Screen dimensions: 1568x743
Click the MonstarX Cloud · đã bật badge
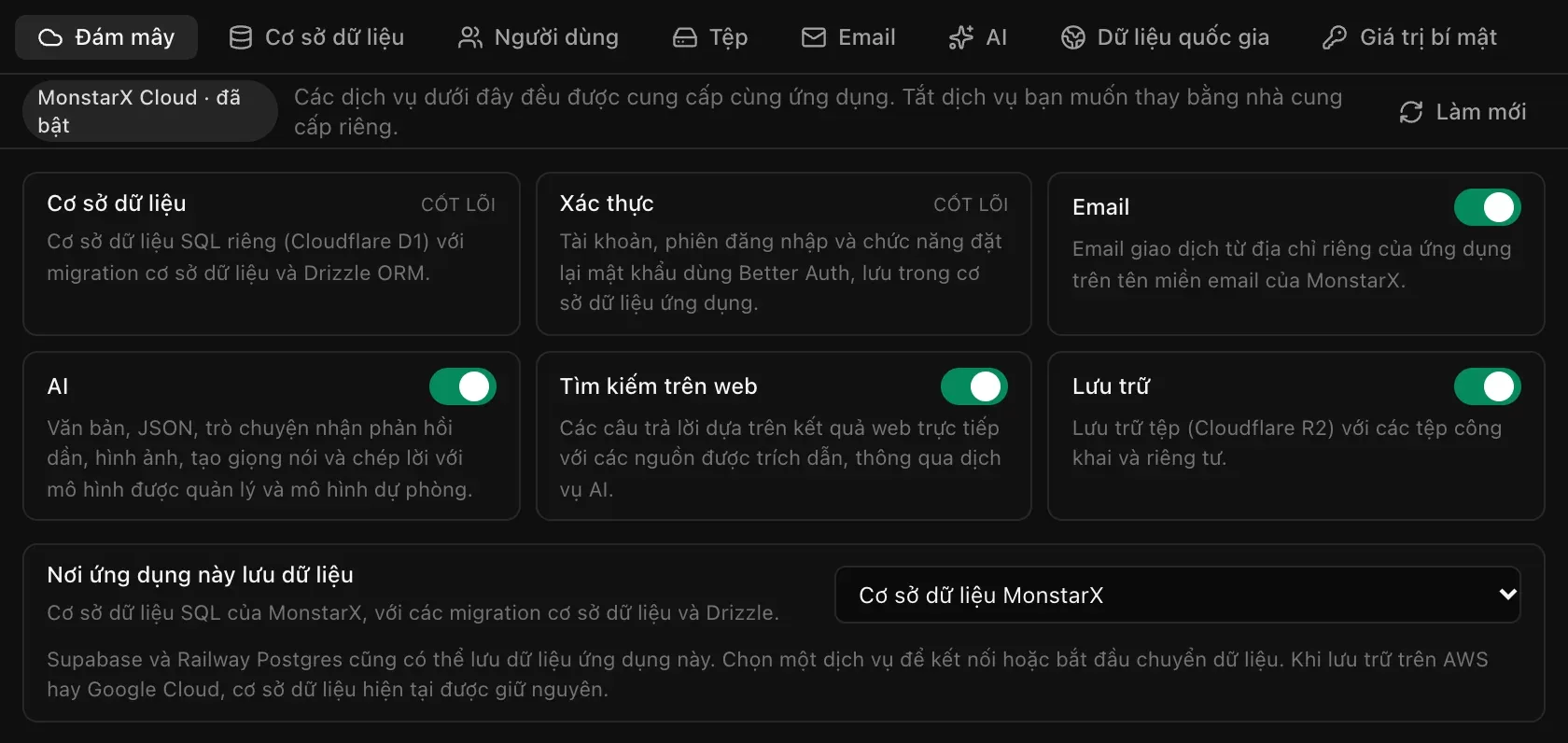point(150,111)
